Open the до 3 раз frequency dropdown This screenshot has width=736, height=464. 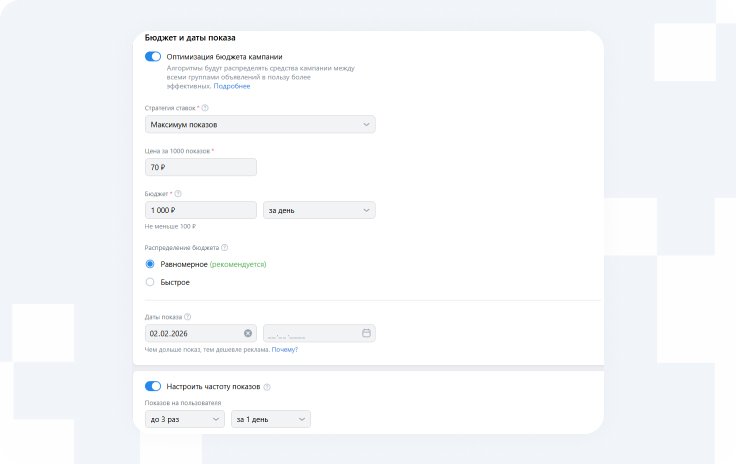[185, 420]
